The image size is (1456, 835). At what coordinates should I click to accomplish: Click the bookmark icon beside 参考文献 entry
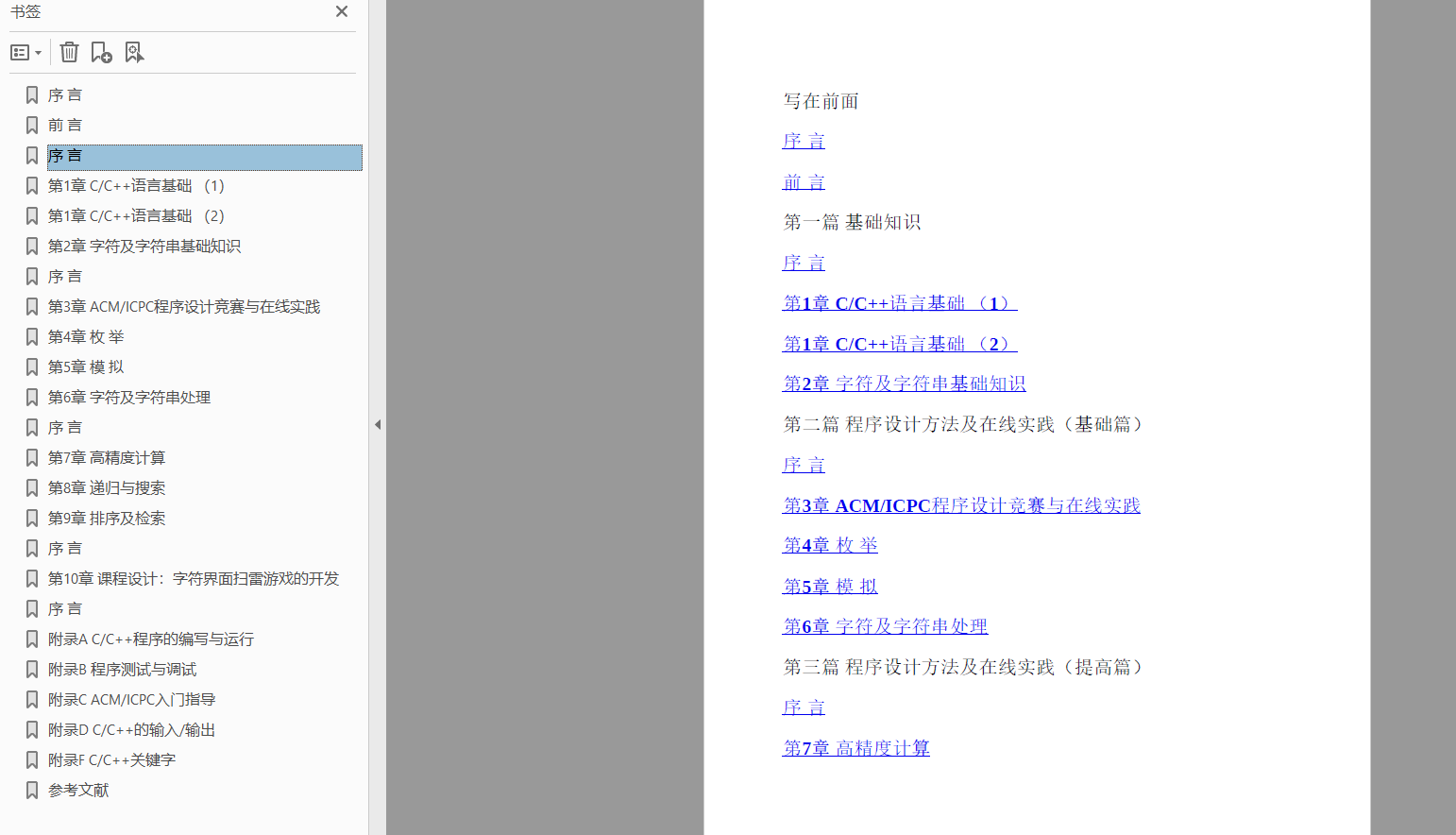(31, 790)
